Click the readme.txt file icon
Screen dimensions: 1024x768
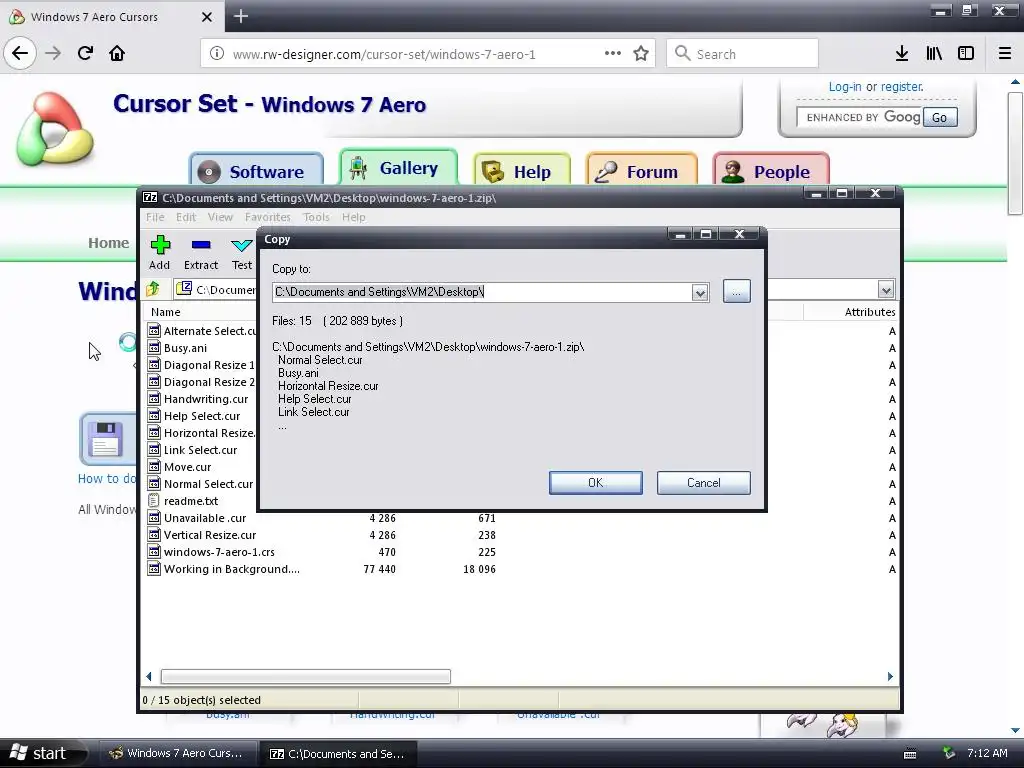coord(154,501)
